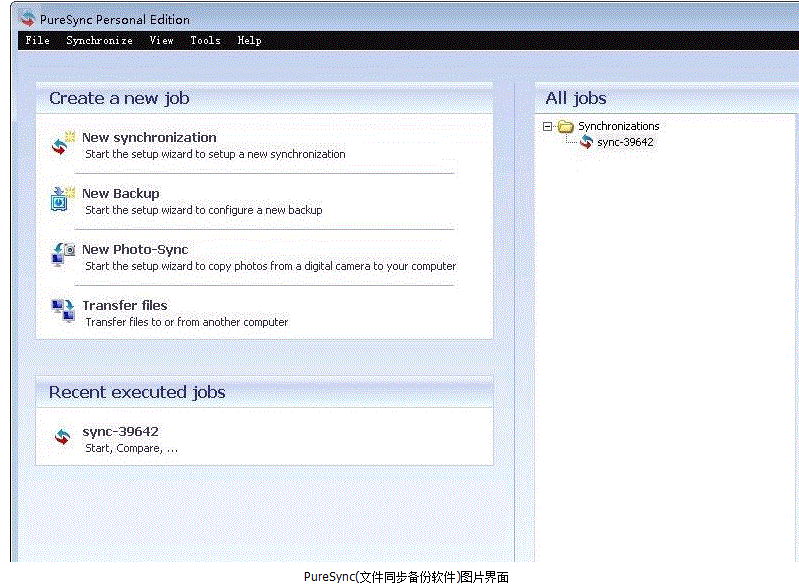Screen dimensions: 799x585
Task: Click the New Photo-Sync camera icon
Action: (63, 256)
